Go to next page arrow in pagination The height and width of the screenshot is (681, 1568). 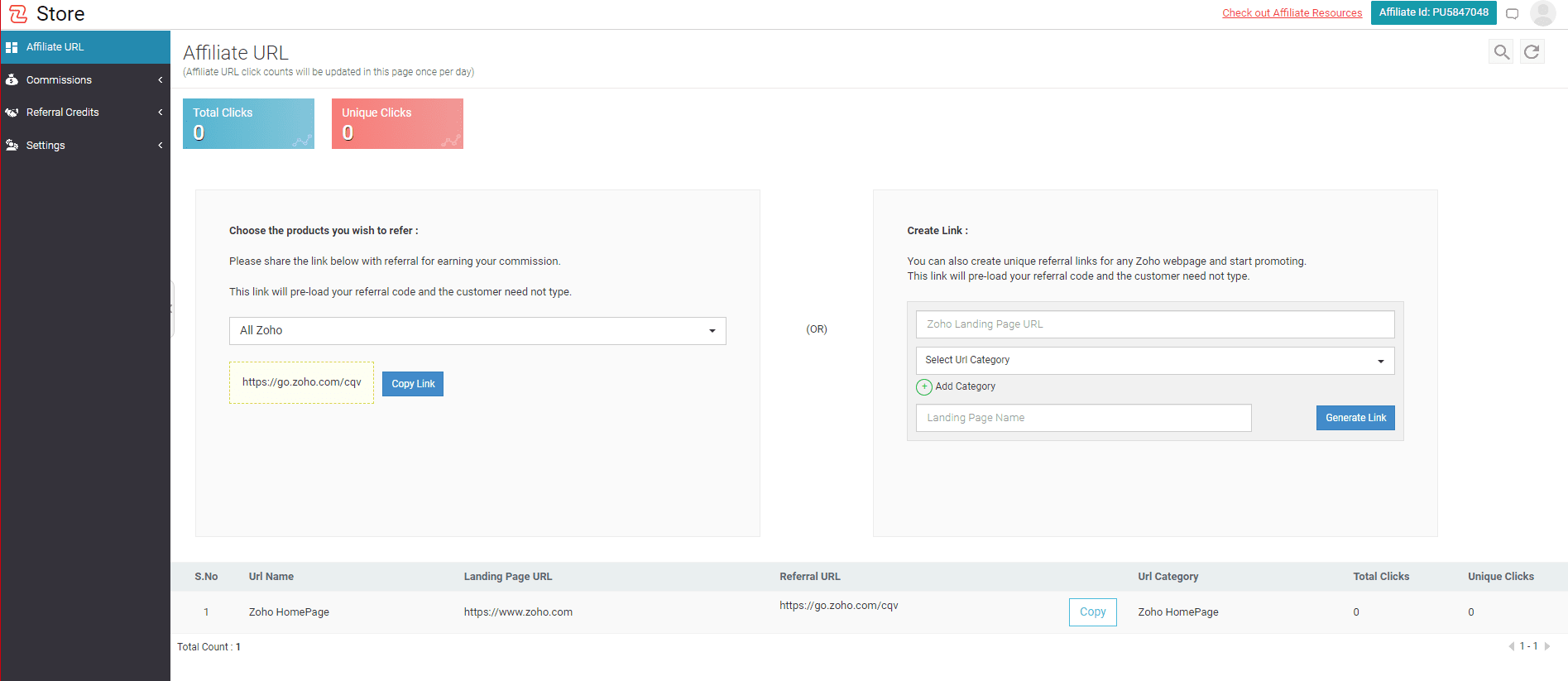coord(1546,646)
